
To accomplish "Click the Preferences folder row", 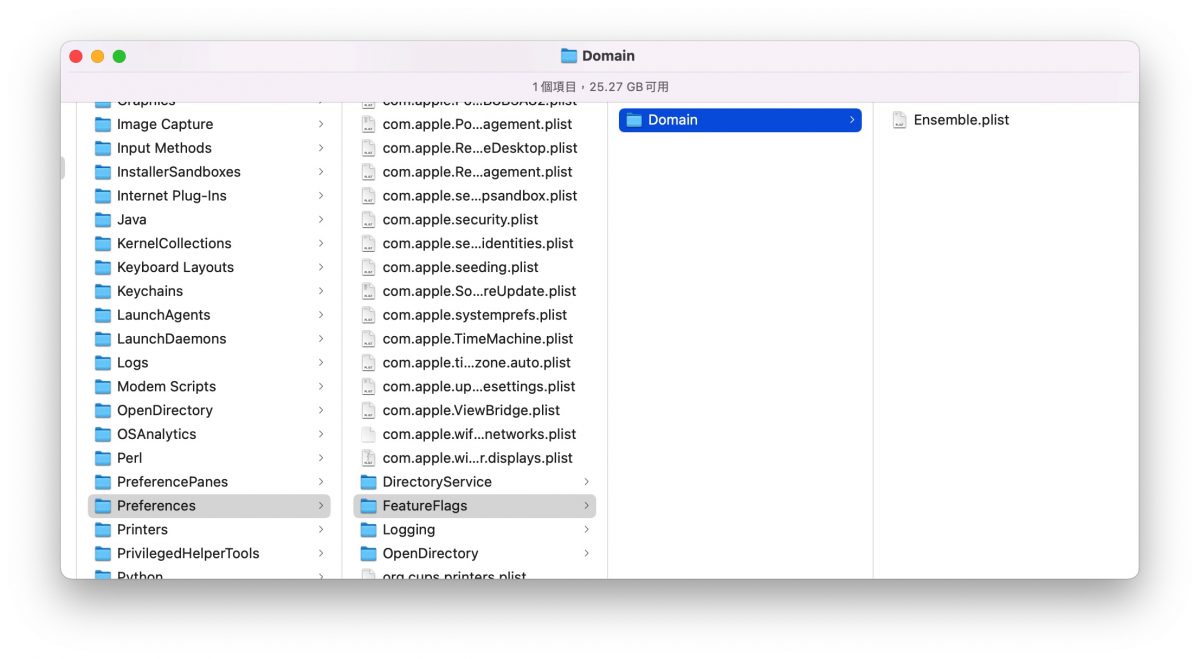I will pos(209,506).
